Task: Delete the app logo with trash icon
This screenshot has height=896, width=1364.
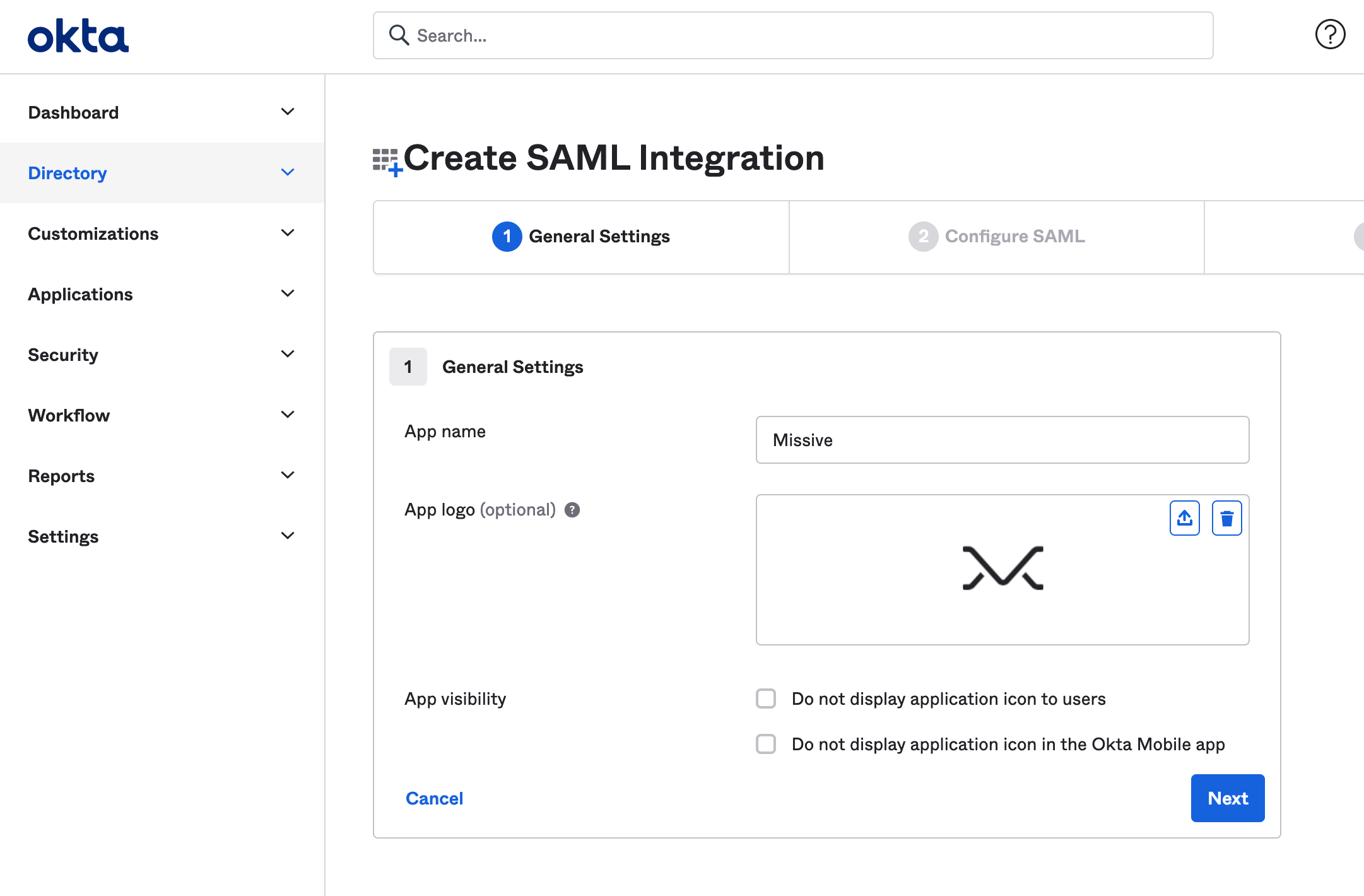Action: point(1226,518)
